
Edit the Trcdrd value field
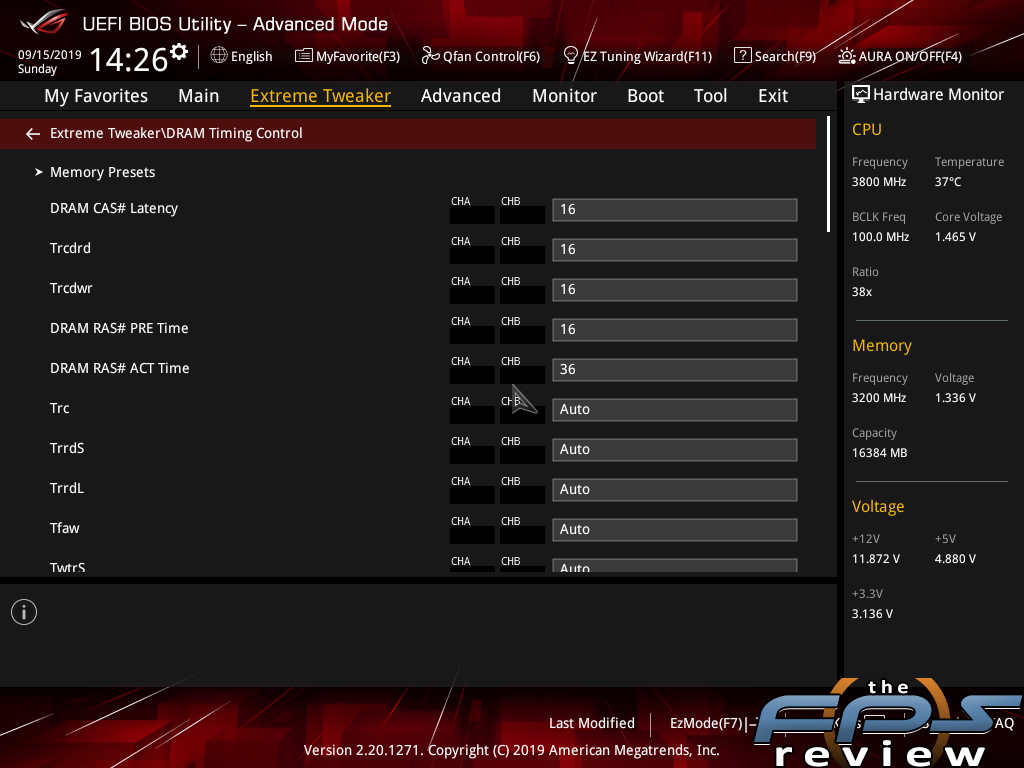[675, 249]
